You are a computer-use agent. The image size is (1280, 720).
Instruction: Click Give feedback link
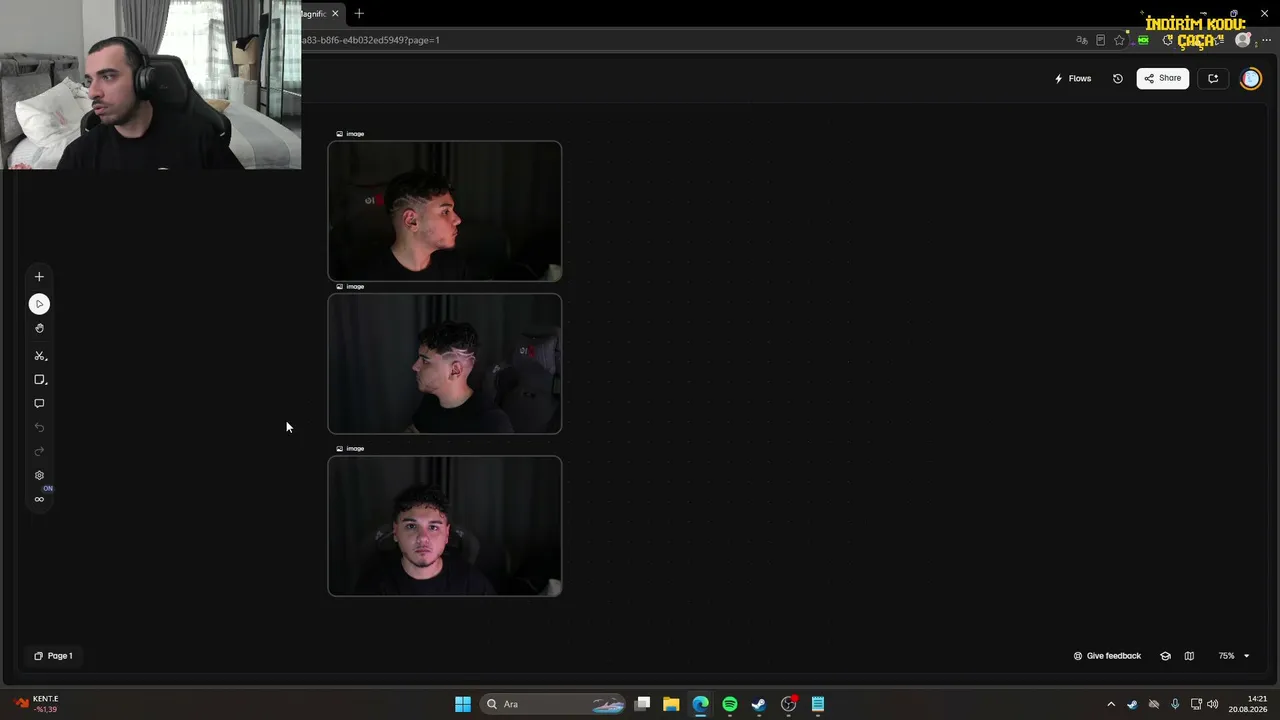tap(1107, 656)
